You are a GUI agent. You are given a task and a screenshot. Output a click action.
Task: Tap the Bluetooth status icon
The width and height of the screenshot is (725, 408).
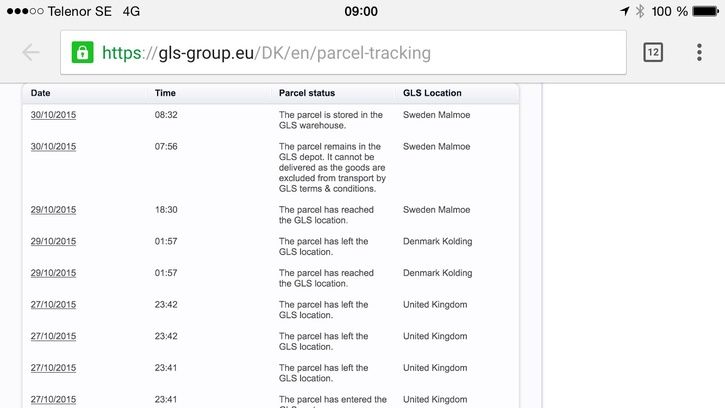click(640, 11)
